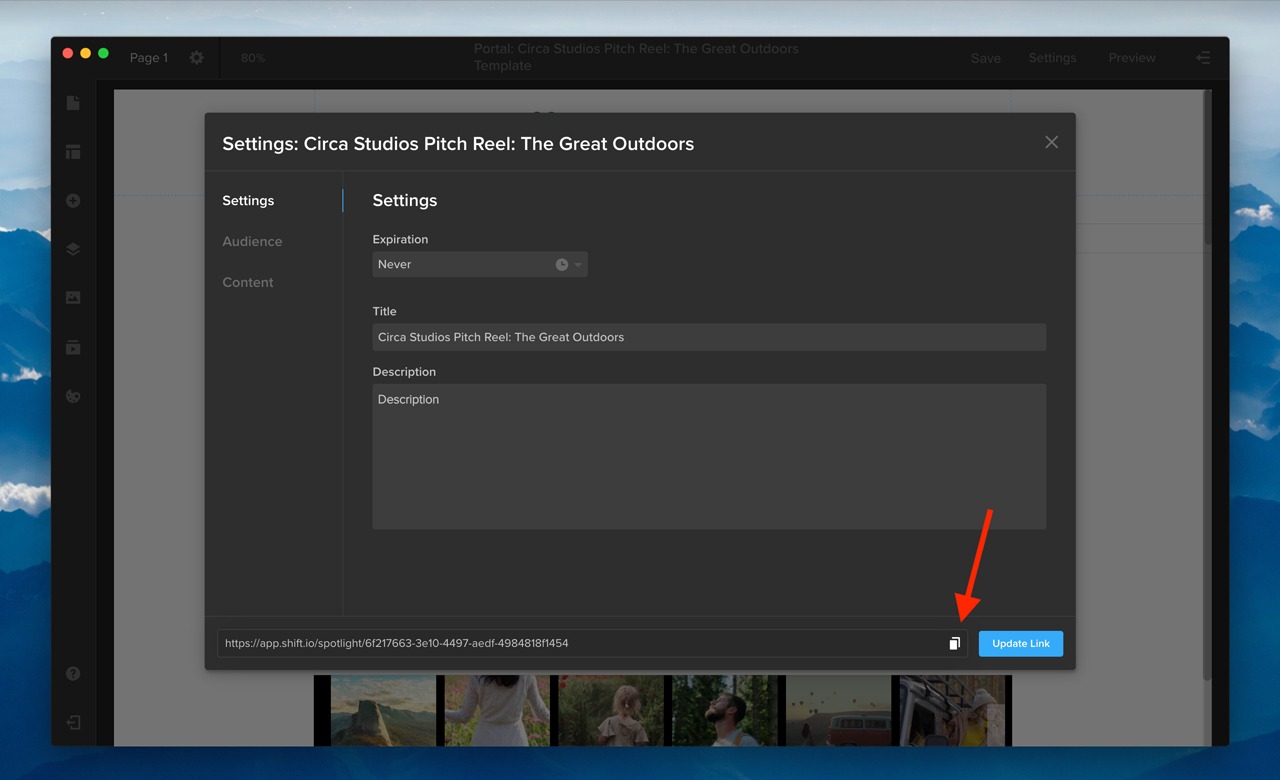1280x780 pixels.
Task: Click the clock icon in Expiration field
Action: pos(562,264)
